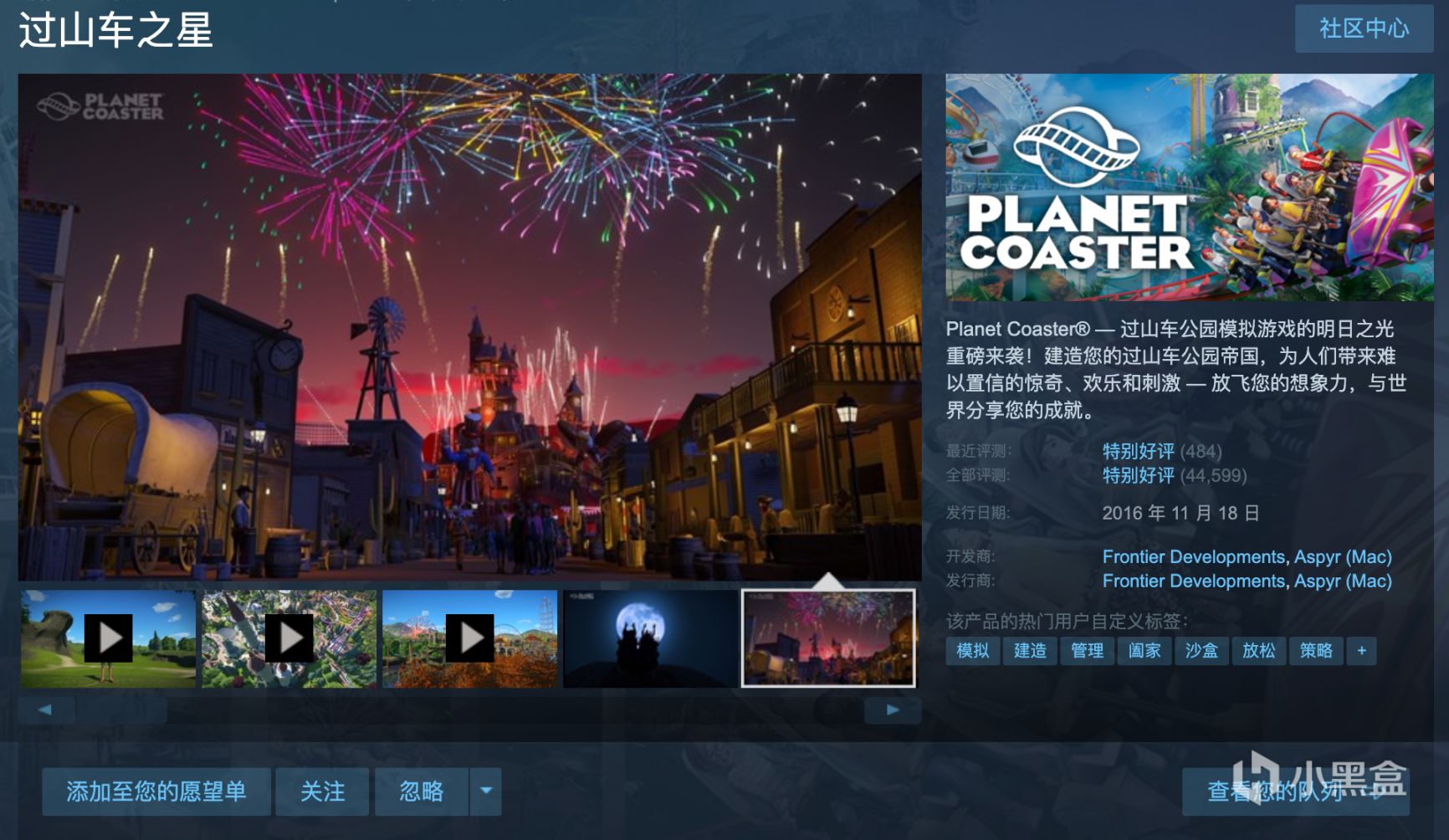The image size is (1449, 840).
Task: Expand the dropdown arrow next to 忽略
Action: pos(485,791)
